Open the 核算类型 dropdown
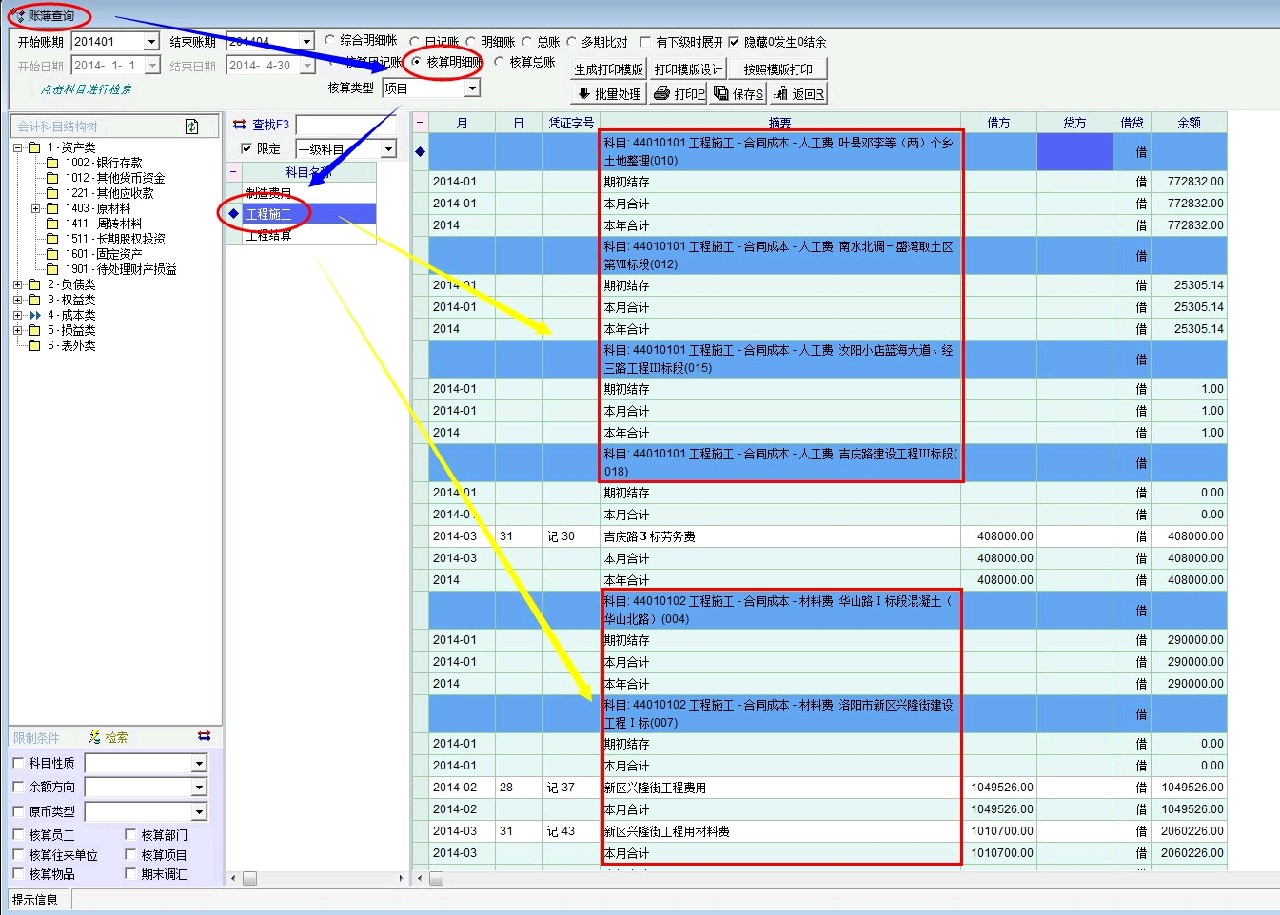 coord(472,88)
